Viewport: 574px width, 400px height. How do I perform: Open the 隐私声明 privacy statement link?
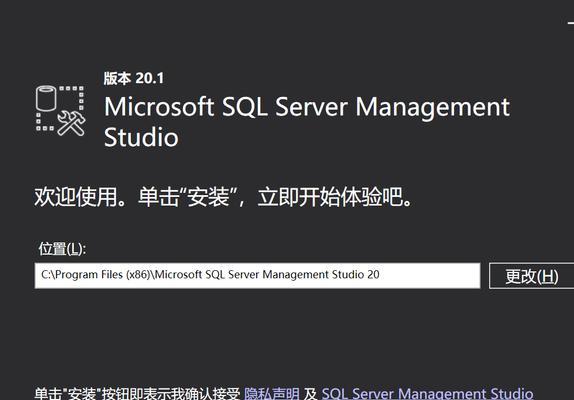(x=272, y=393)
